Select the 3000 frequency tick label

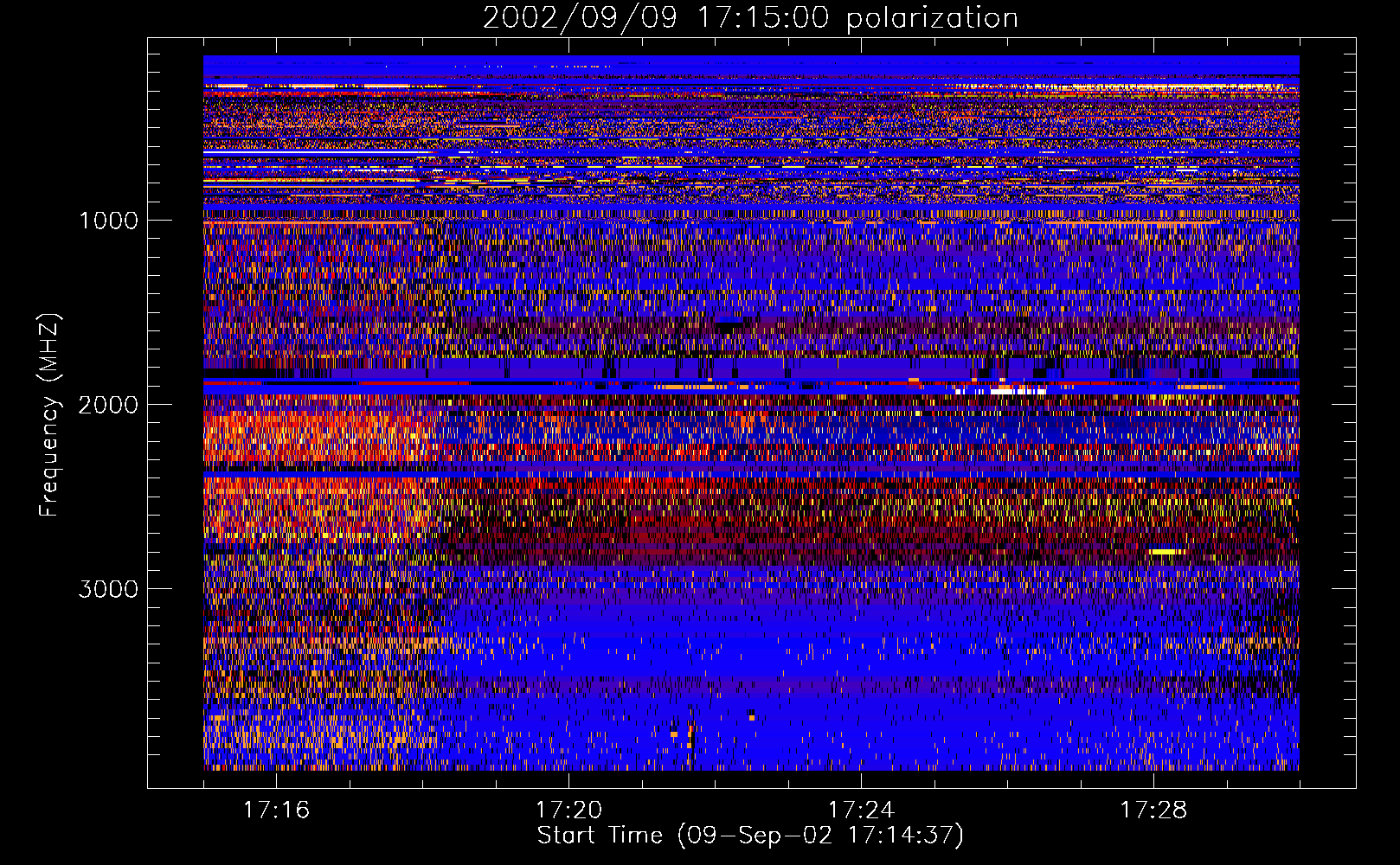coord(108,589)
